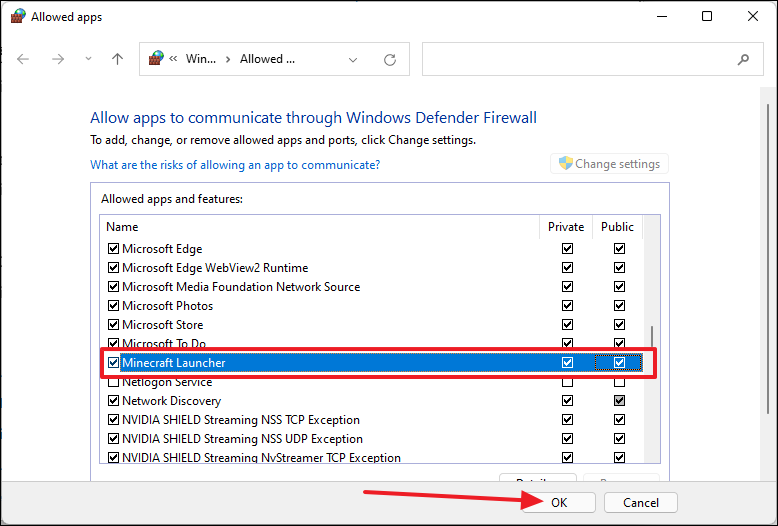
Task: Uncheck Public for Microsoft Edge
Action: tap(619, 249)
